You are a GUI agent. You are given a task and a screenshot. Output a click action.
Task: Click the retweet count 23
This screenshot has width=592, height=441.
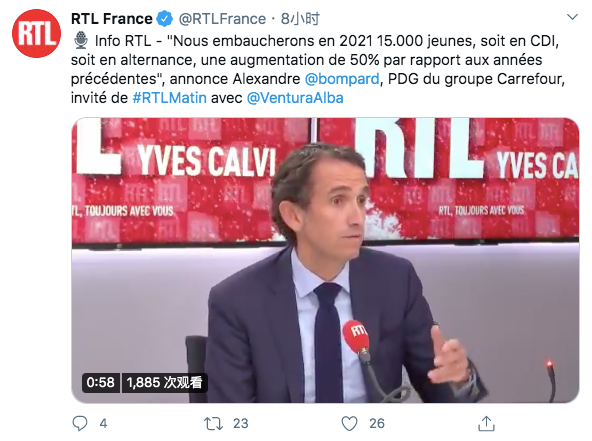240,424
